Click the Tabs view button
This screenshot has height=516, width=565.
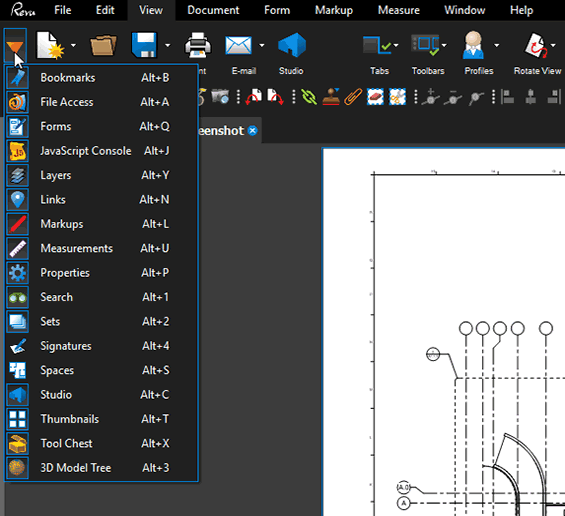pos(377,45)
